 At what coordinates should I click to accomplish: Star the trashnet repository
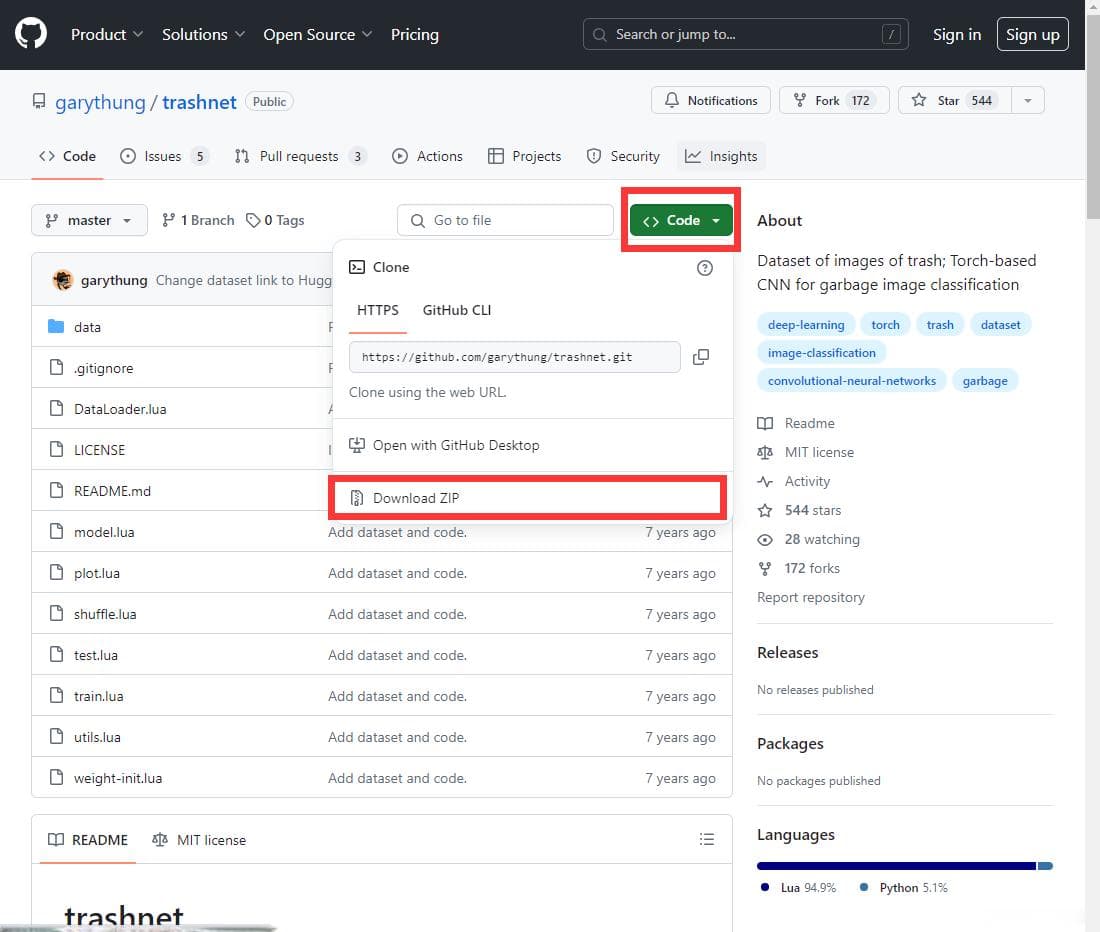point(955,100)
